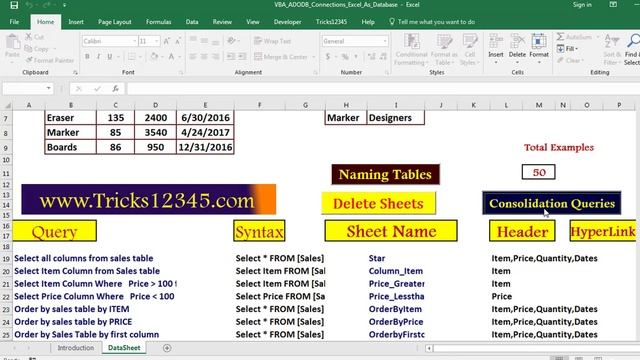
Task: Open the Tricks12345 ribbon tab
Action: coord(331,22)
